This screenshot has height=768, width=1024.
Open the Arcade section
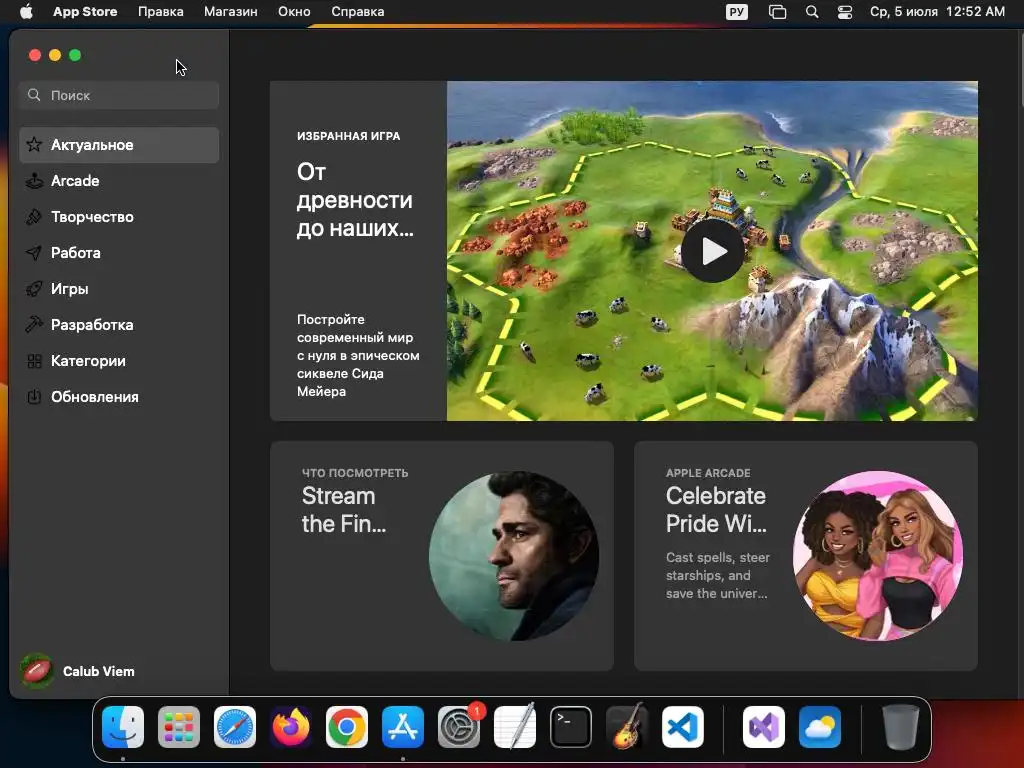119,181
